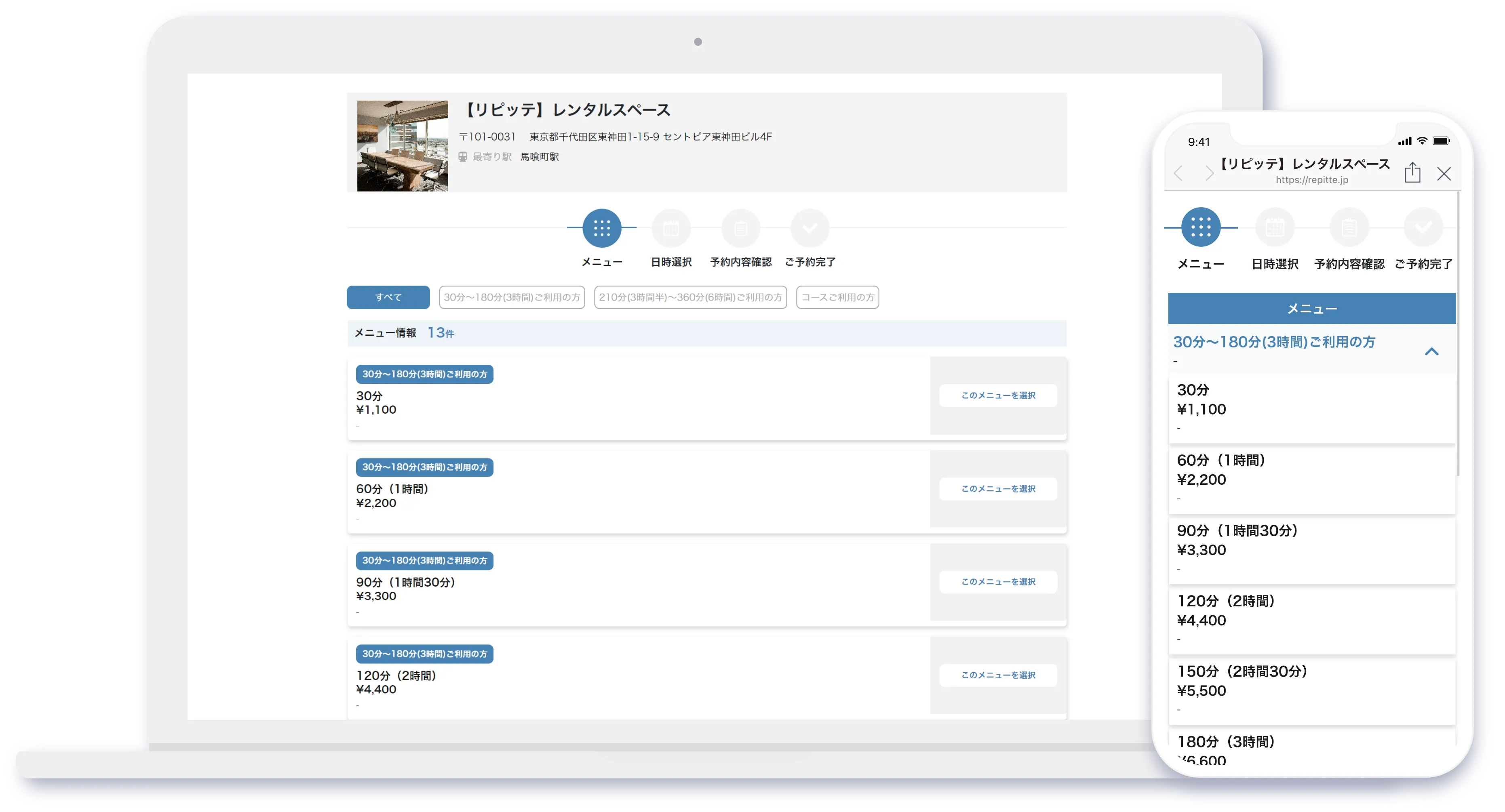Close the phone browser with X icon
Screen dimensions: 1505x812
click(x=1444, y=173)
